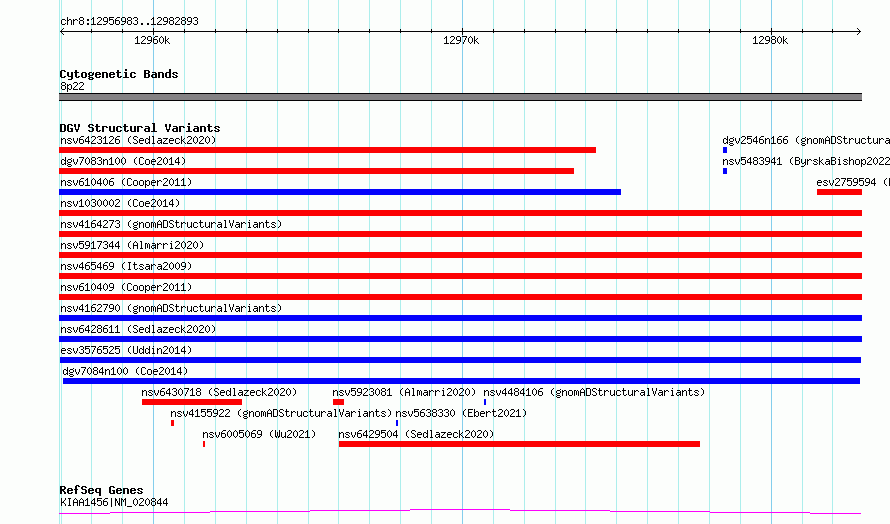Select nsv6005069 (Wu2021) variant label
890x524 pixels.
[259, 434]
